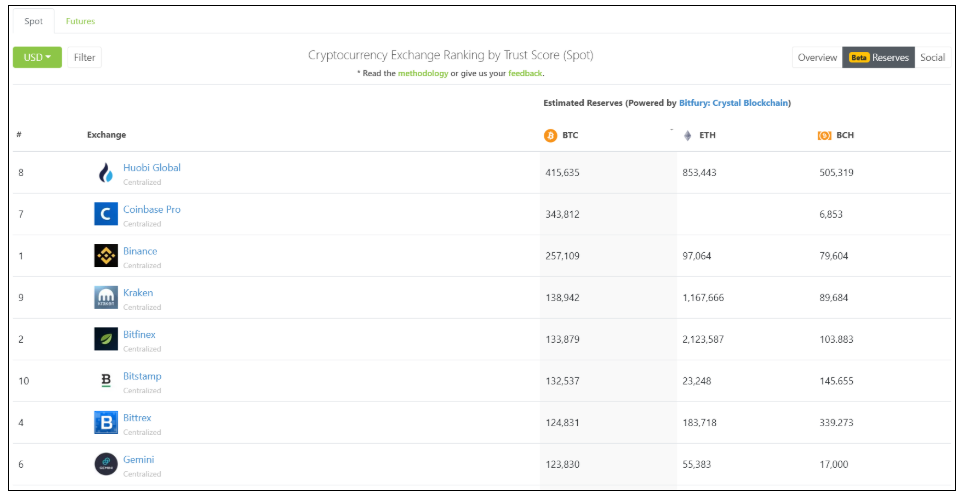Click the Binance logo icon
Screen dimensions: 961x498
(x=106, y=255)
